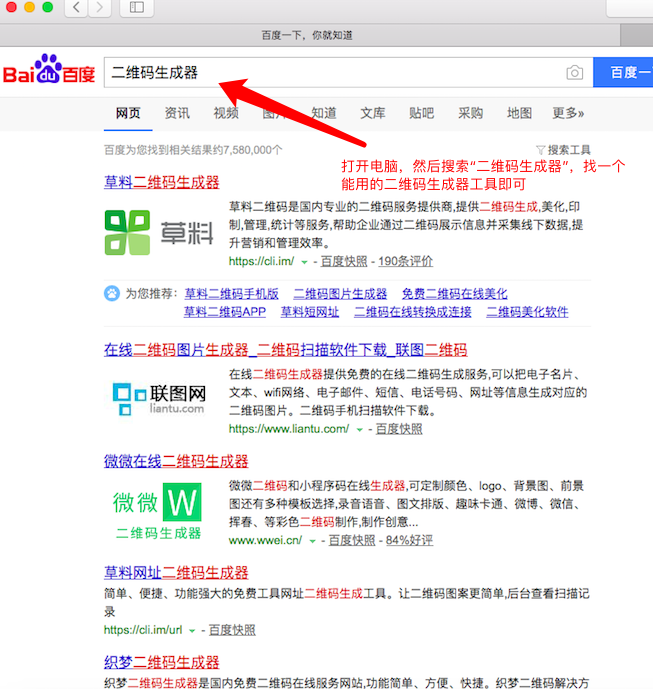Click the https://www.liantu.com/ URL text
Image resolution: width=653 pixels, height=689 pixels.
(289, 429)
